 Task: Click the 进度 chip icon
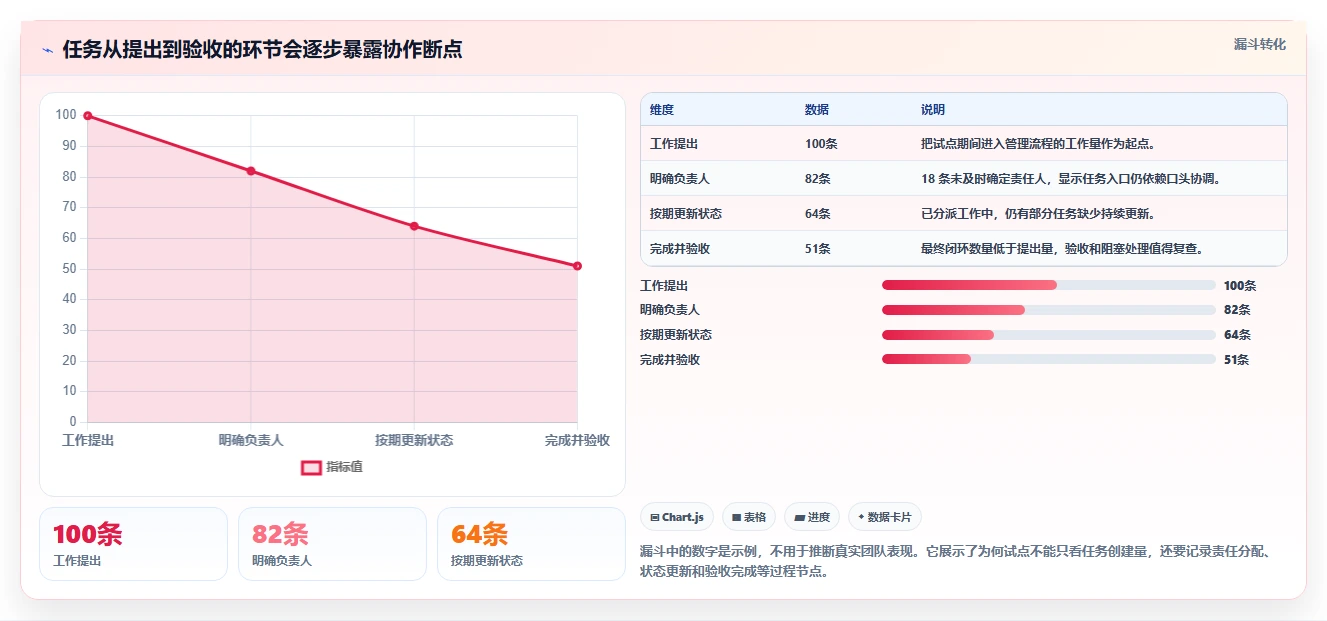coord(799,517)
